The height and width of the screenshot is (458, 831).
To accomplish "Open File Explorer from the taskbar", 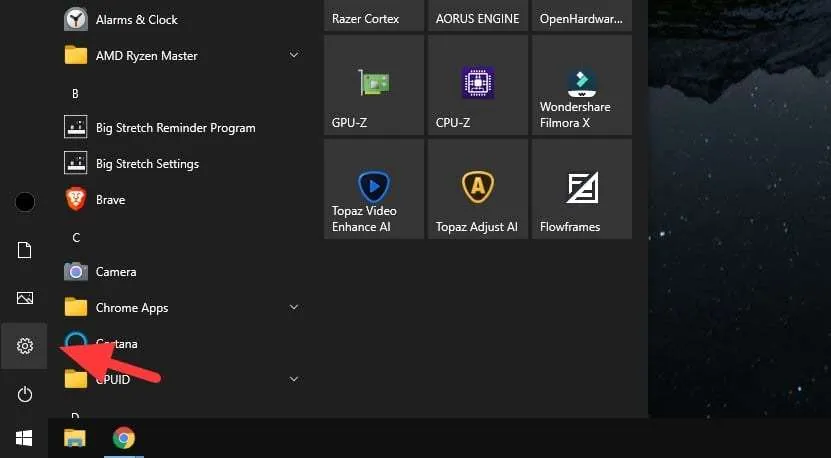I will [75, 438].
